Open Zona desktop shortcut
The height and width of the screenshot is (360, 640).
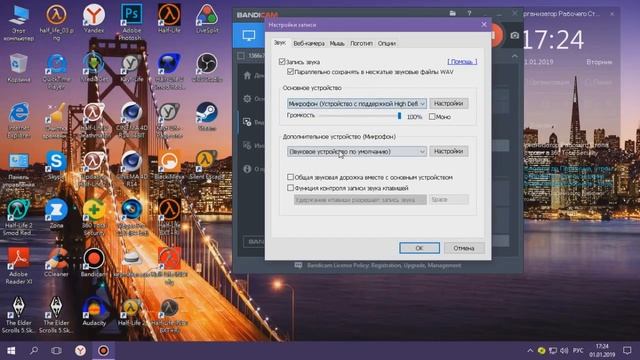click(56, 214)
